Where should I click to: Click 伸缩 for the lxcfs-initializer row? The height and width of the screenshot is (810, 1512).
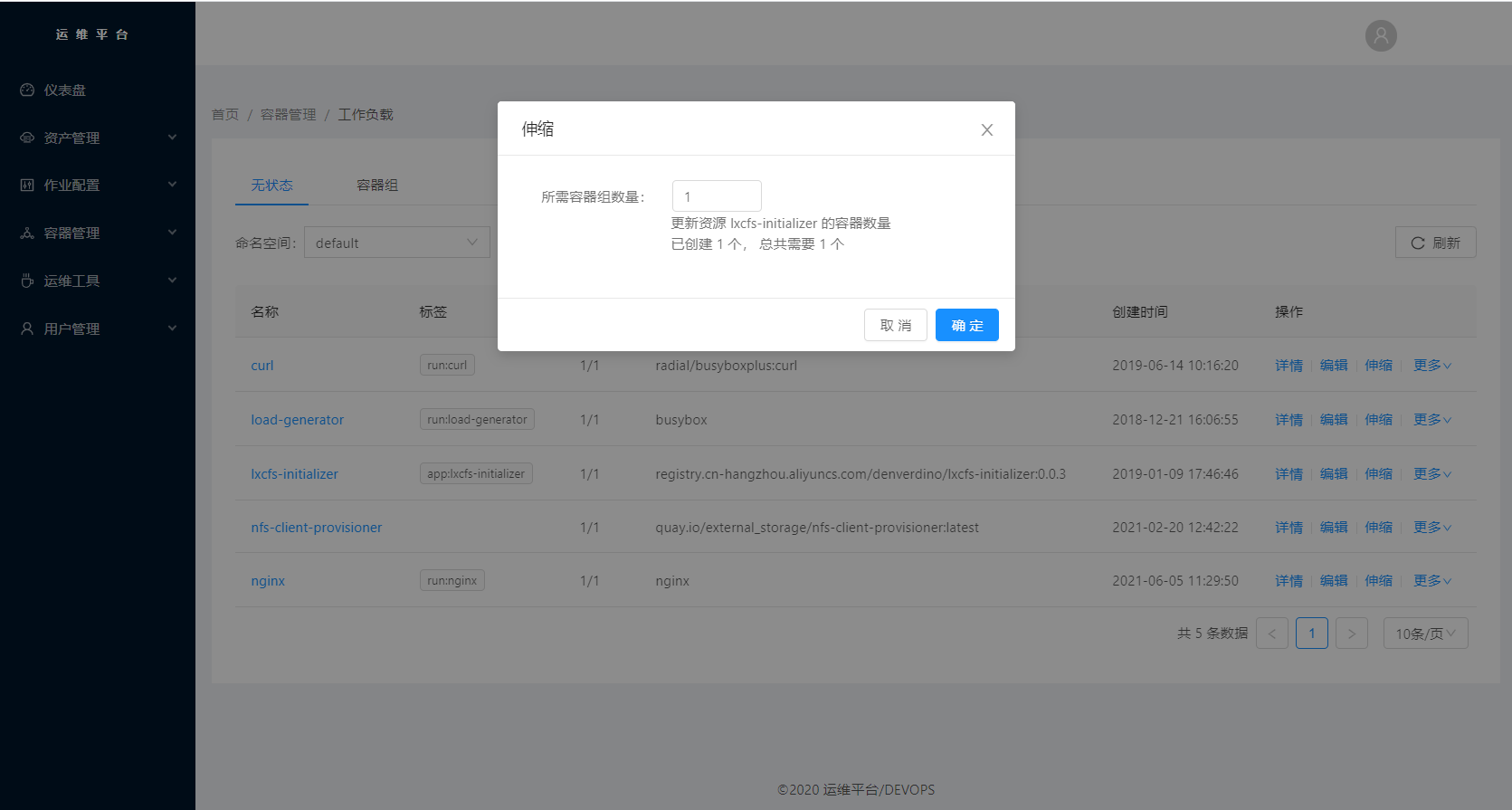[x=1379, y=474]
